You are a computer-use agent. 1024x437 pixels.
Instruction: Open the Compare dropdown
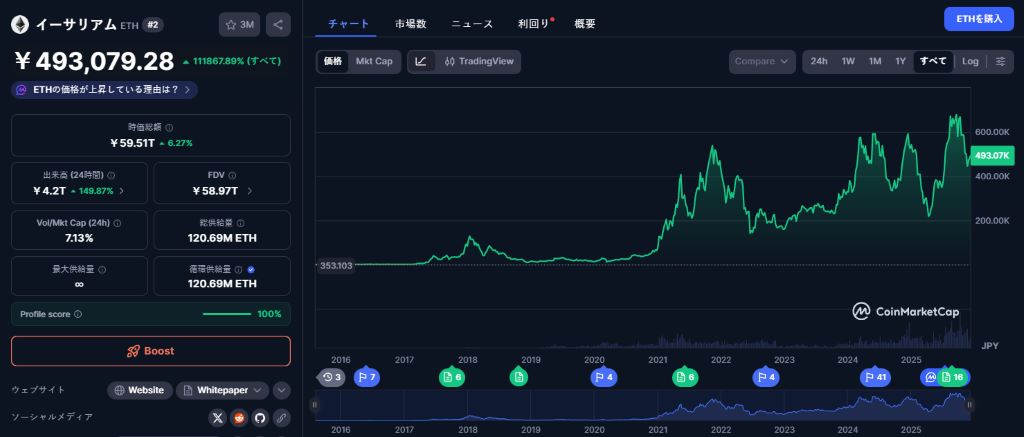point(762,62)
